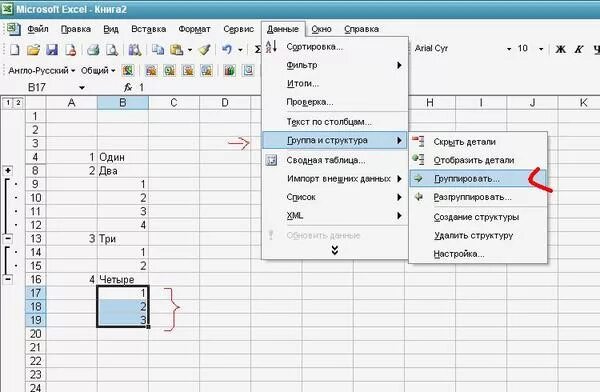Click the chart-like icon in the second toolbar

point(229,70)
